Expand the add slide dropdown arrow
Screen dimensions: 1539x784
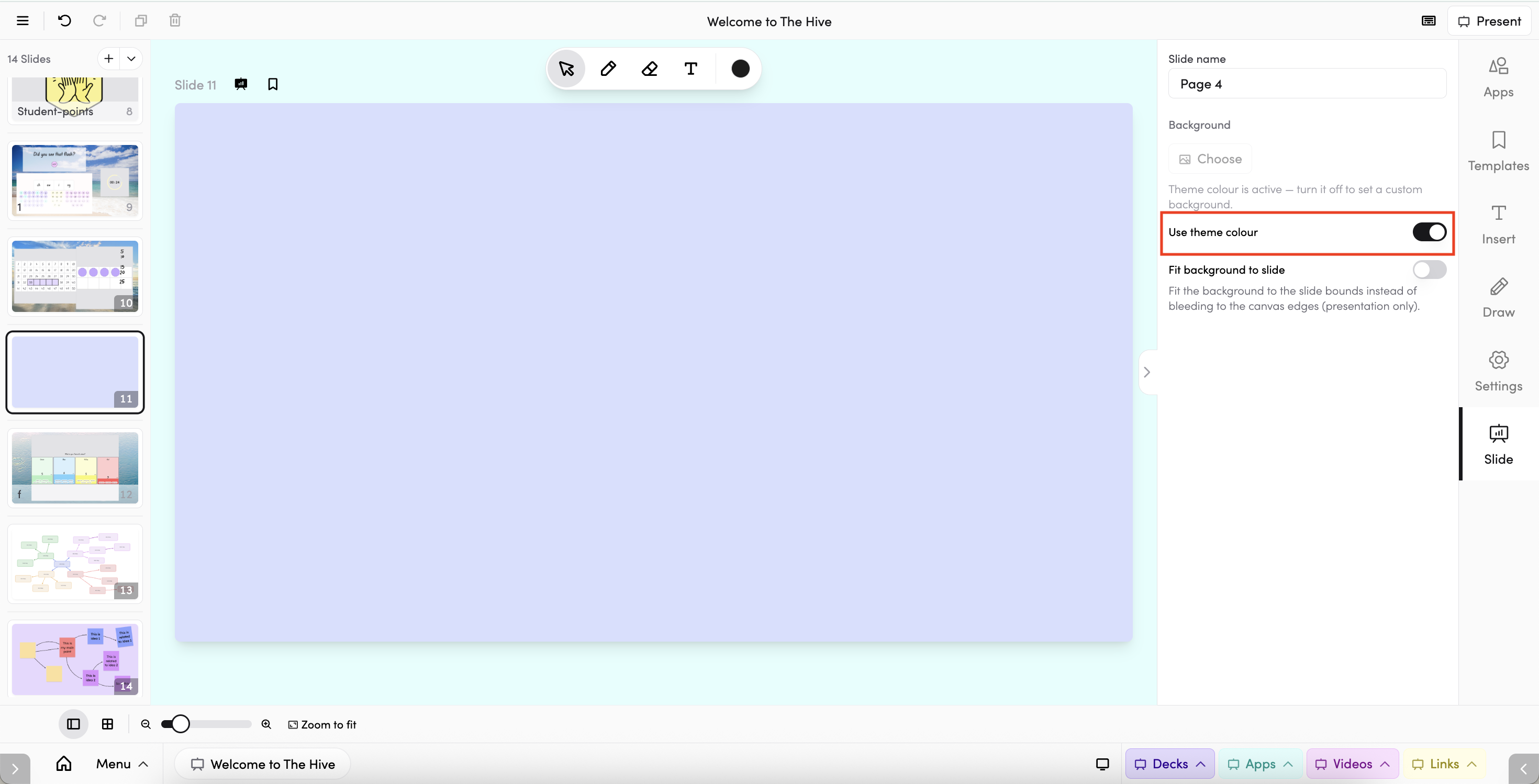coord(131,59)
